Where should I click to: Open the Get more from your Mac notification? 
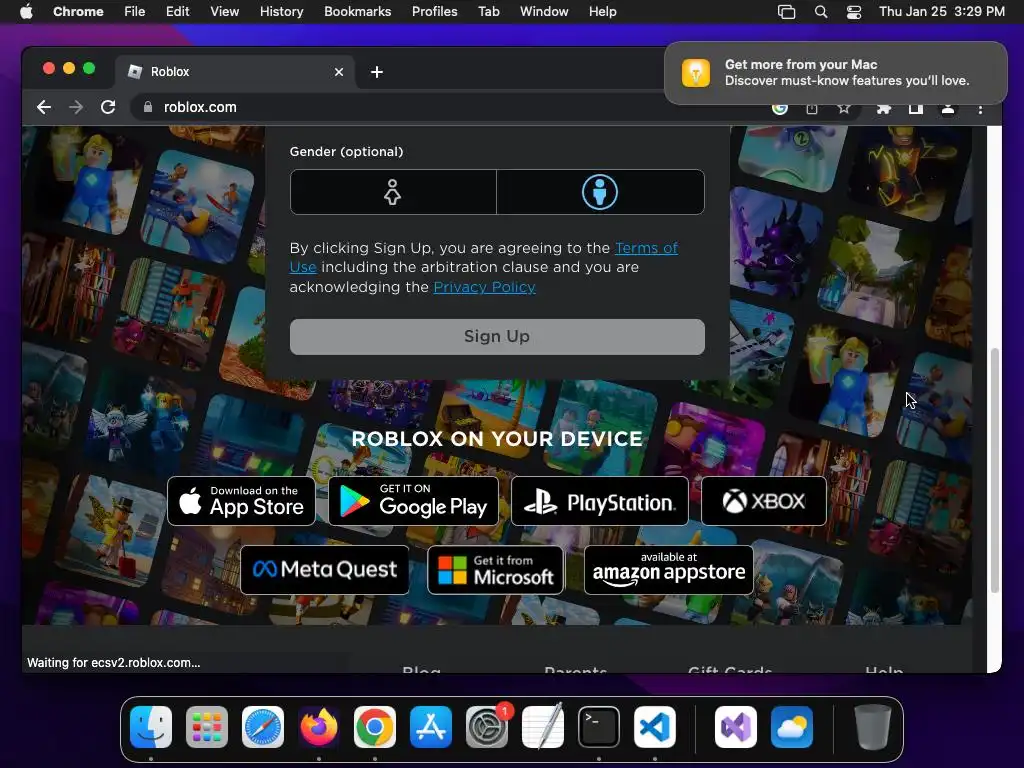click(836, 72)
